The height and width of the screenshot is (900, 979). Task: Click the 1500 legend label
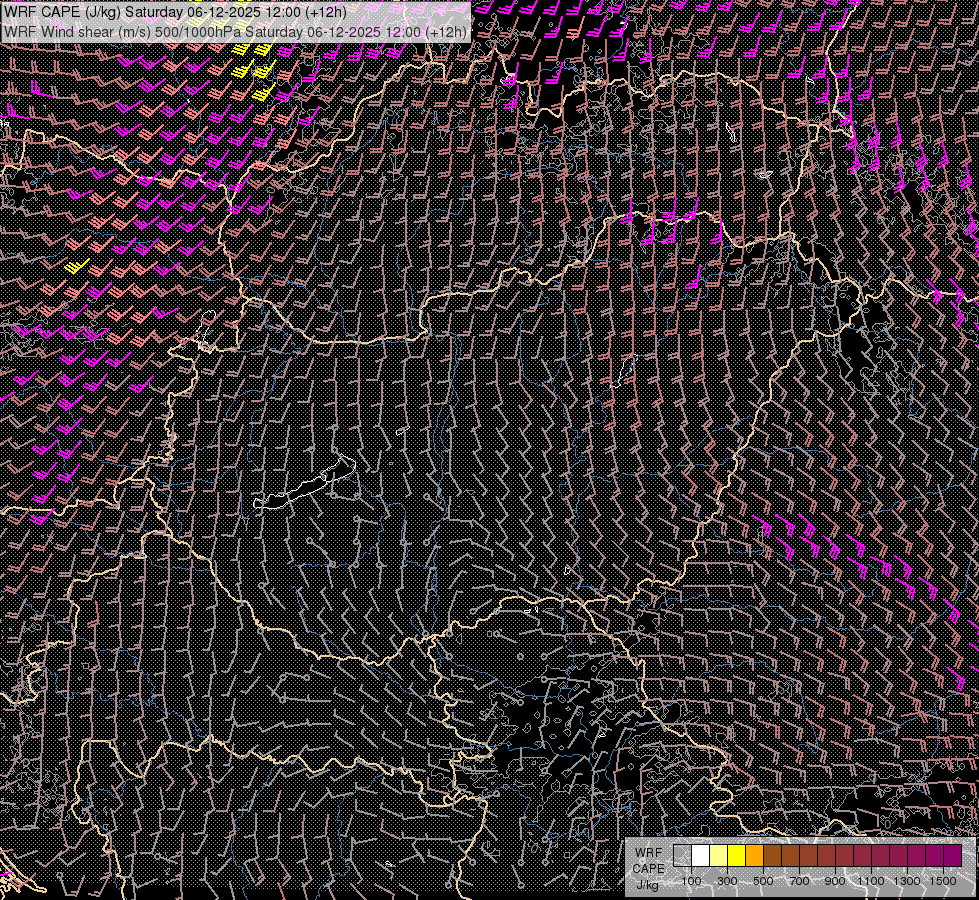[x=943, y=881]
